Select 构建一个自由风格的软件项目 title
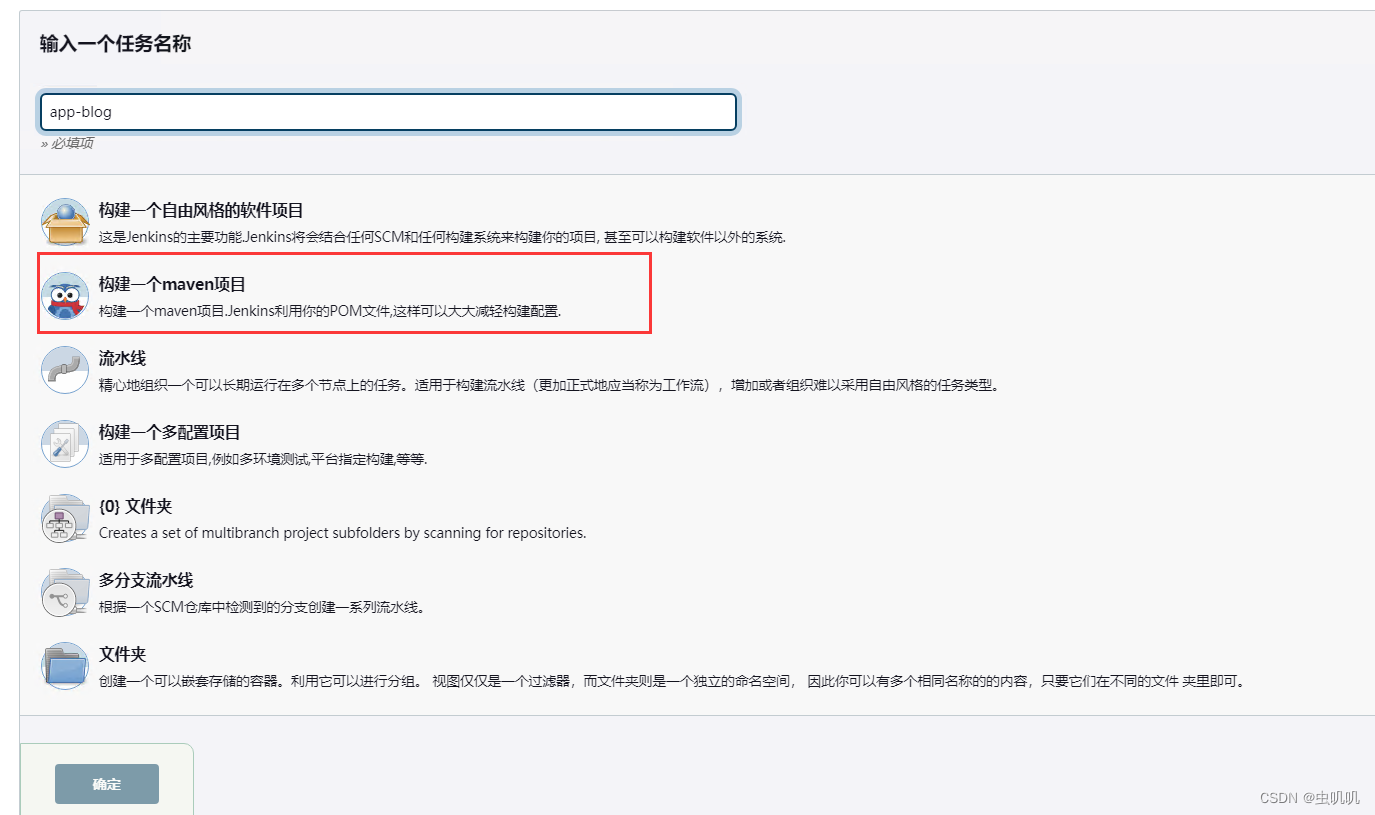This screenshot has height=815, width=1375. [x=201, y=211]
